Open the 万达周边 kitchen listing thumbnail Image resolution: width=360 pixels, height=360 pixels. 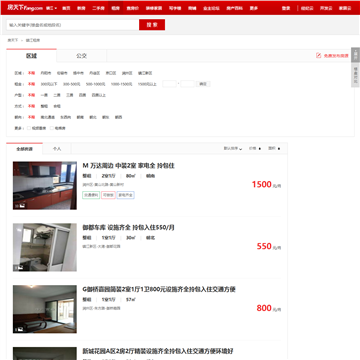pyautogui.click(x=45, y=185)
